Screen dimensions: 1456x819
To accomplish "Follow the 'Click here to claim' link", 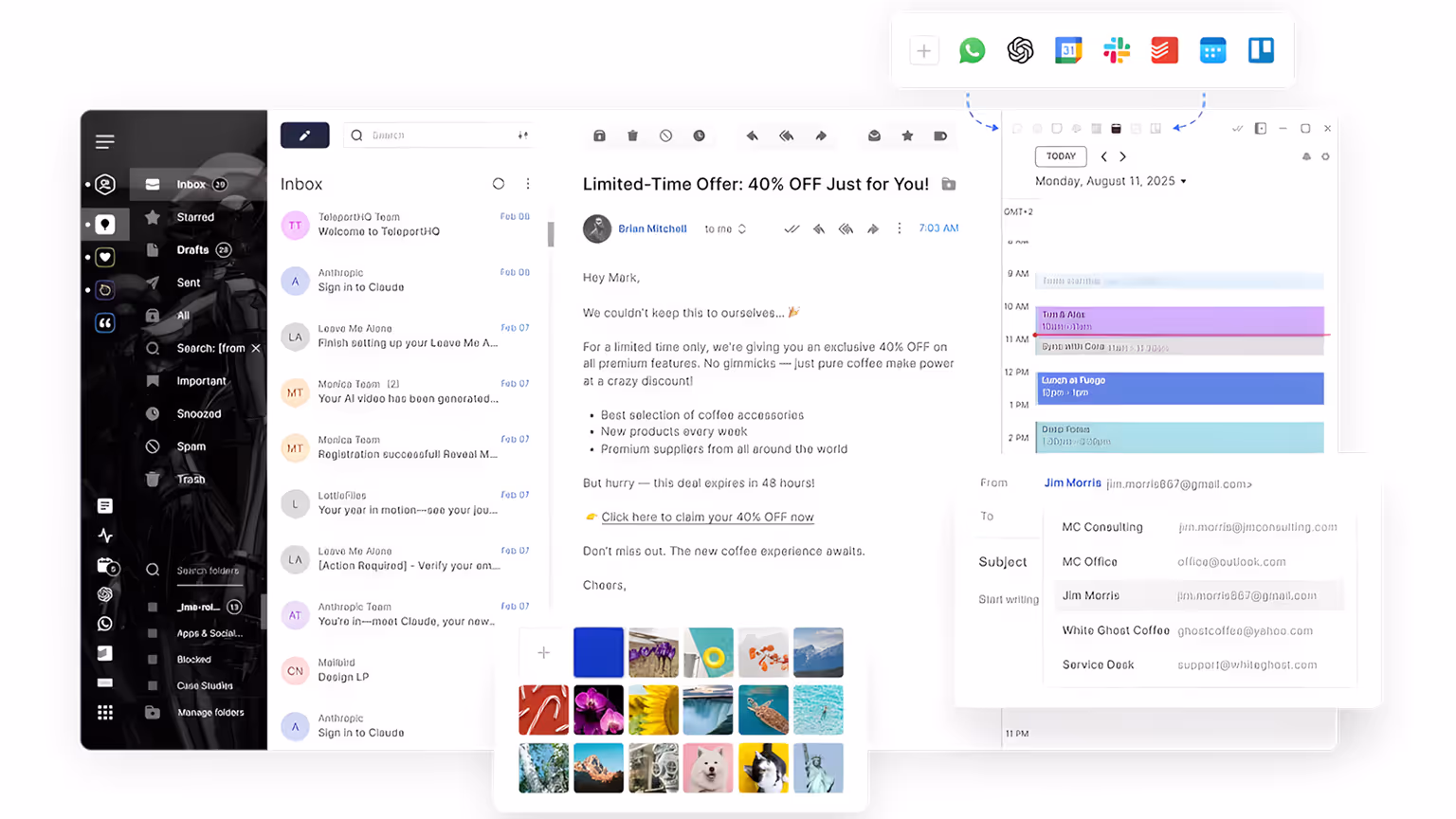I will (707, 517).
